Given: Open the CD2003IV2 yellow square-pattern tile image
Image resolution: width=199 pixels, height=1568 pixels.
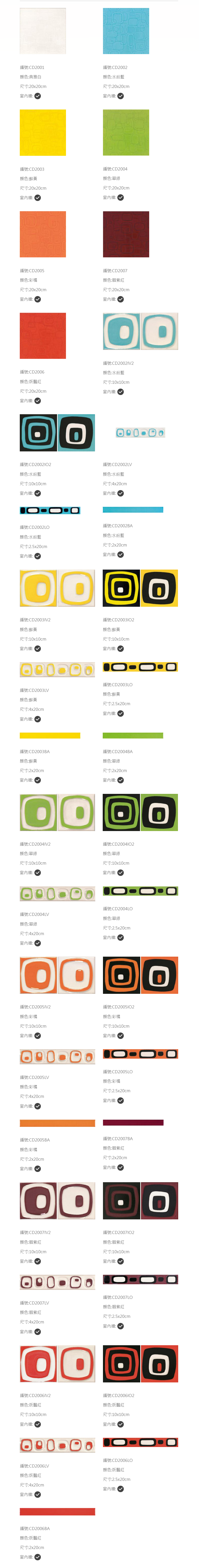Looking at the screenshot, I should 57,588.
